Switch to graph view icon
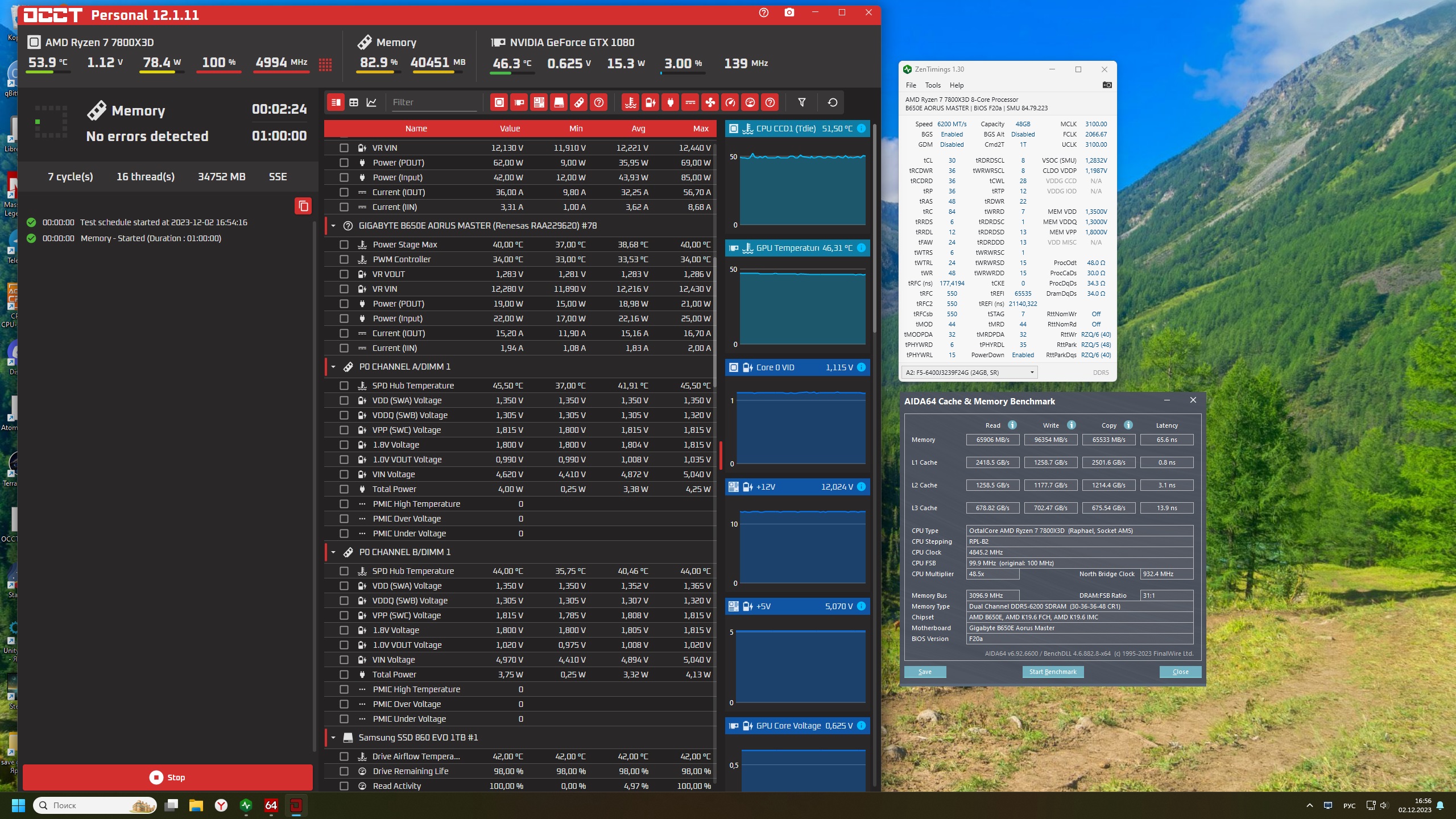This screenshot has height=819, width=1456. 371,102
